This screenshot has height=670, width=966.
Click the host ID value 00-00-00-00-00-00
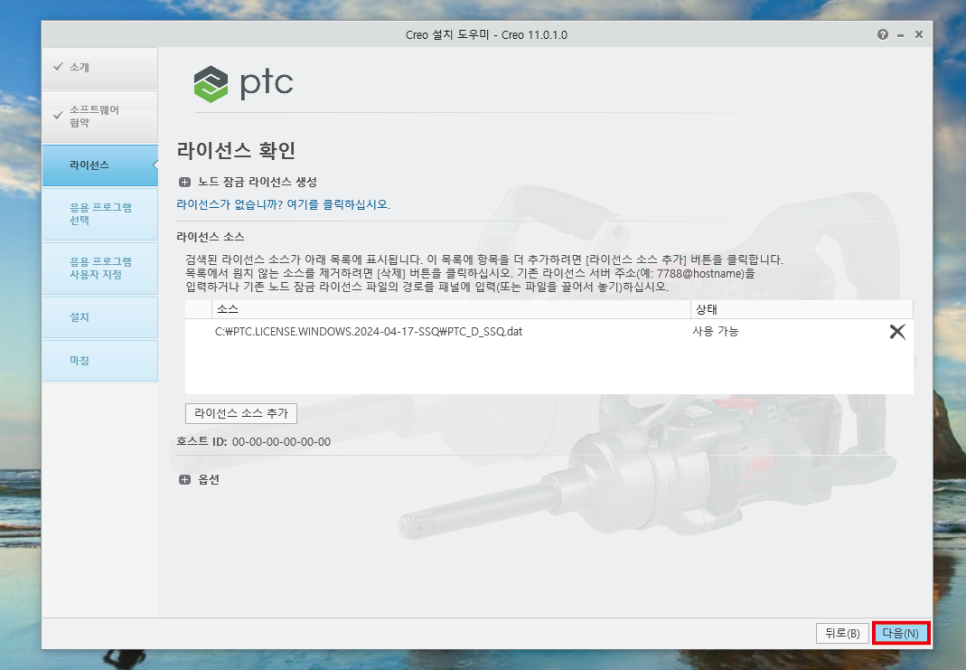(x=282, y=442)
